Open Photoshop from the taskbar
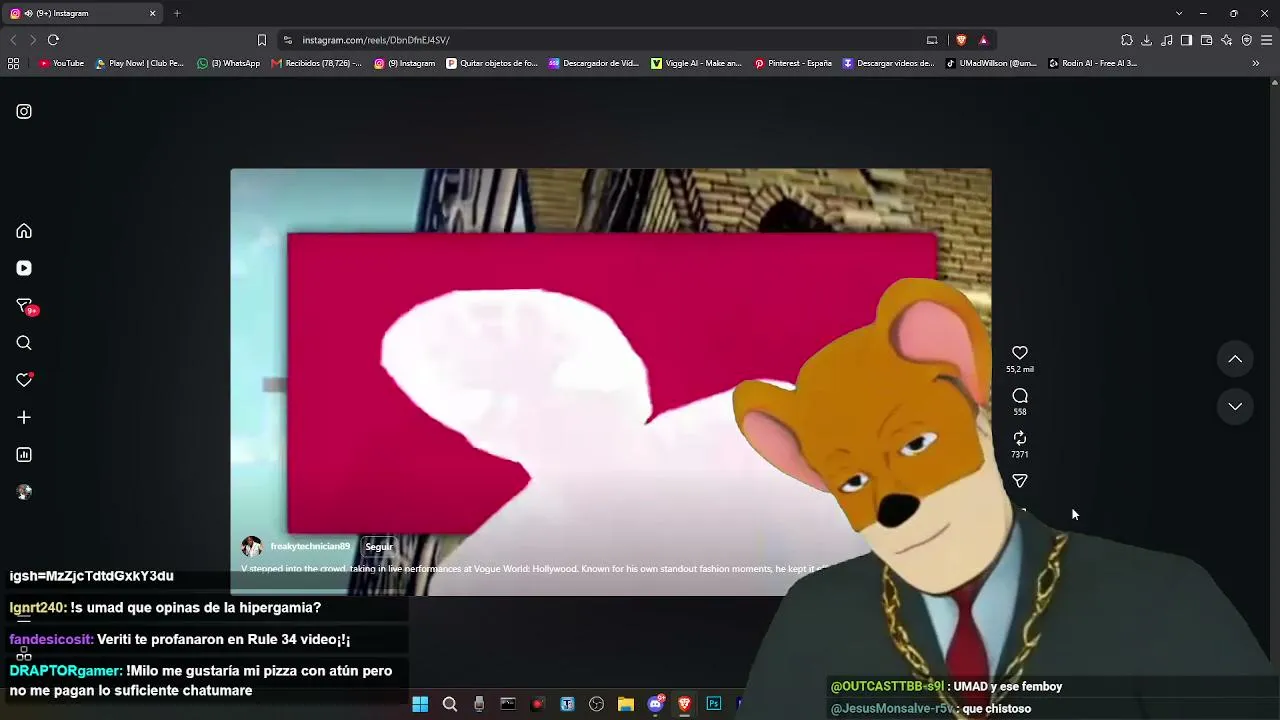Viewport: 1280px width, 720px height. click(714, 704)
